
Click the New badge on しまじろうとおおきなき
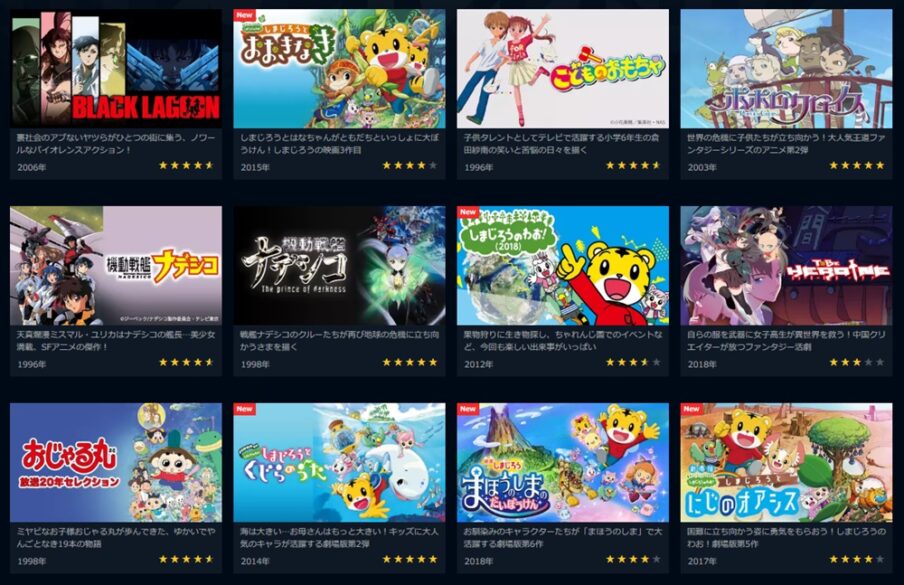click(244, 15)
